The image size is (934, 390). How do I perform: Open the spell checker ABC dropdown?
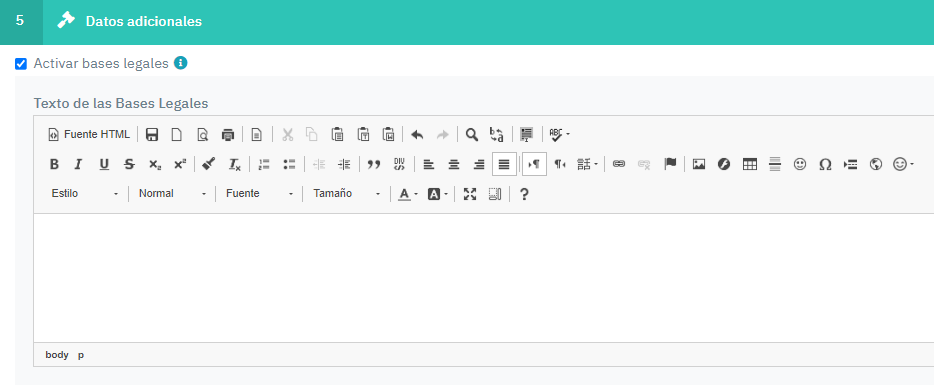559,135
